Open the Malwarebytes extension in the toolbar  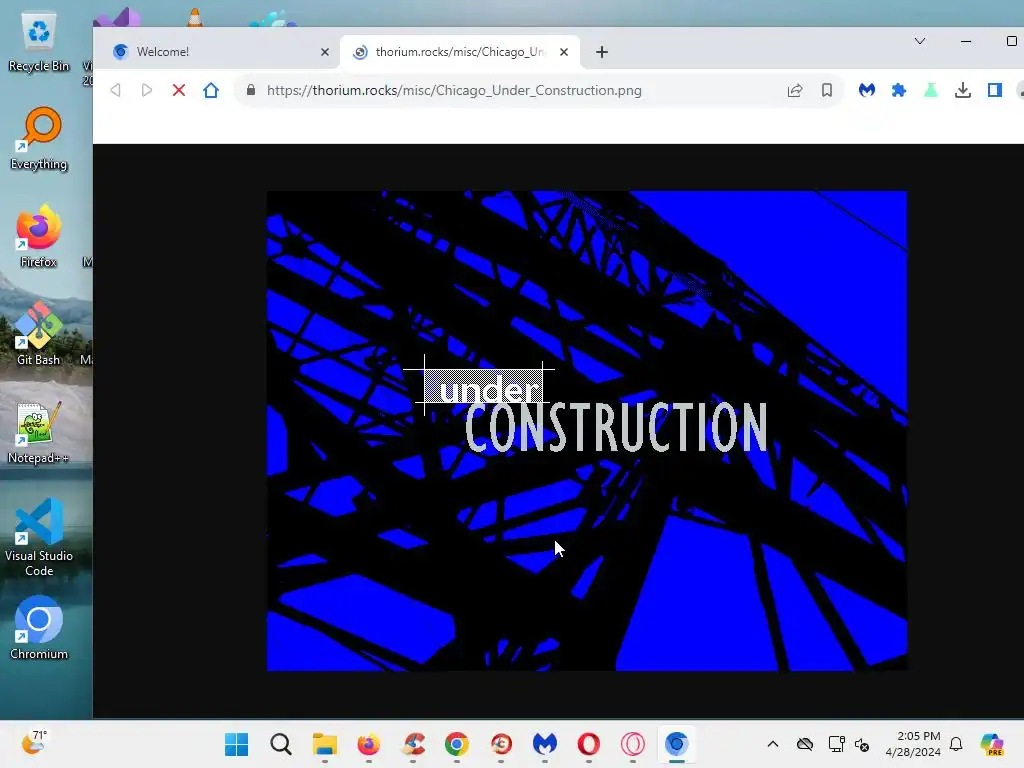pyautogui.click(x=867, y=90)
